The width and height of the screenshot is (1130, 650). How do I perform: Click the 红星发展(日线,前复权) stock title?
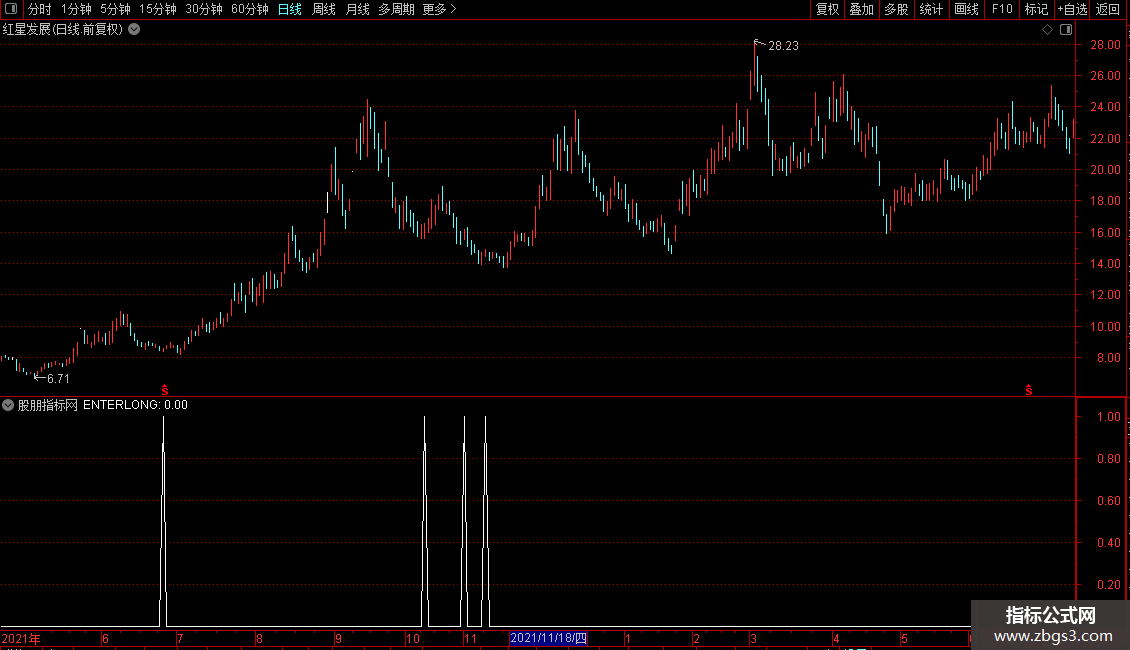click(63, 30)
